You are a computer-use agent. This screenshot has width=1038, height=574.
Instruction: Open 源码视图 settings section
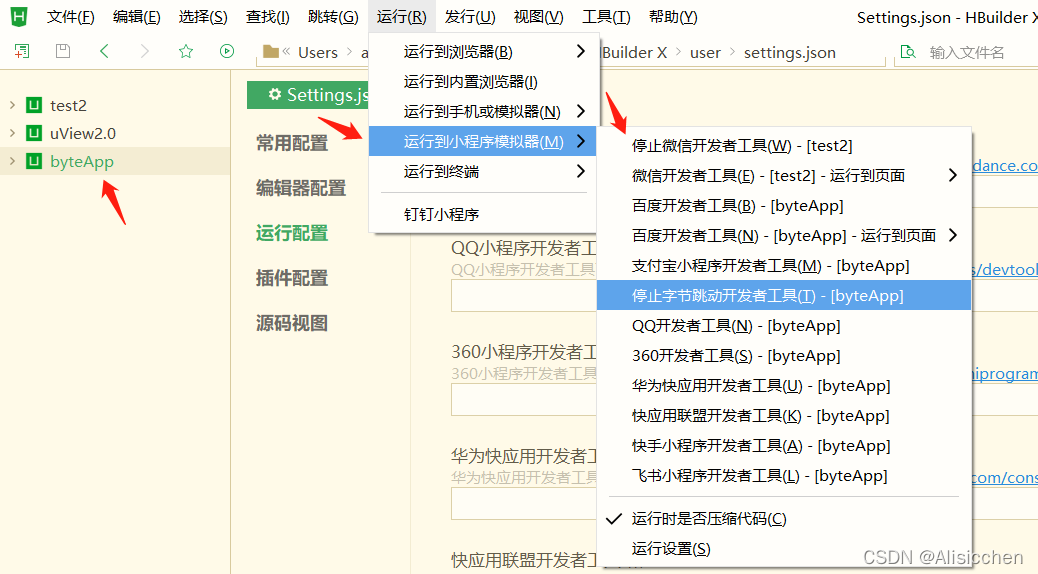292,323
